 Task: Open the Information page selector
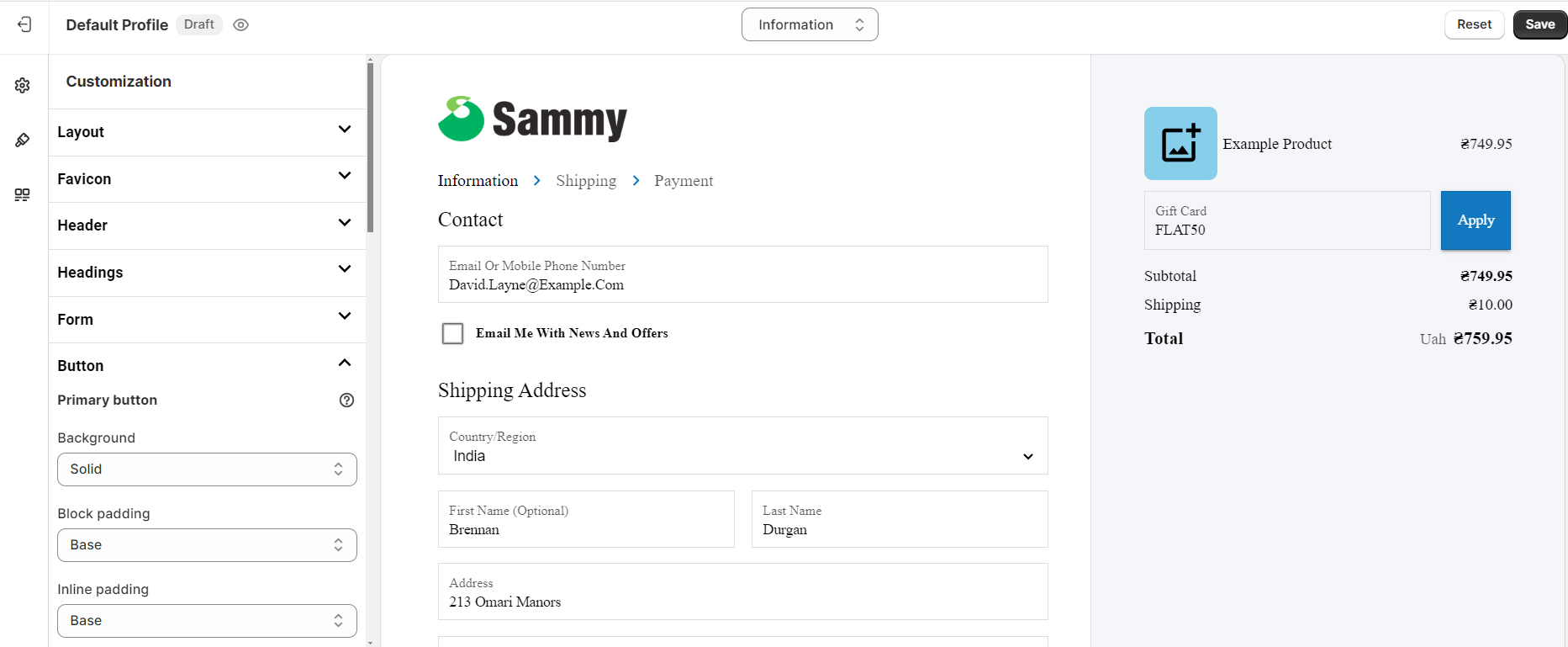click(x=809, y=24)
